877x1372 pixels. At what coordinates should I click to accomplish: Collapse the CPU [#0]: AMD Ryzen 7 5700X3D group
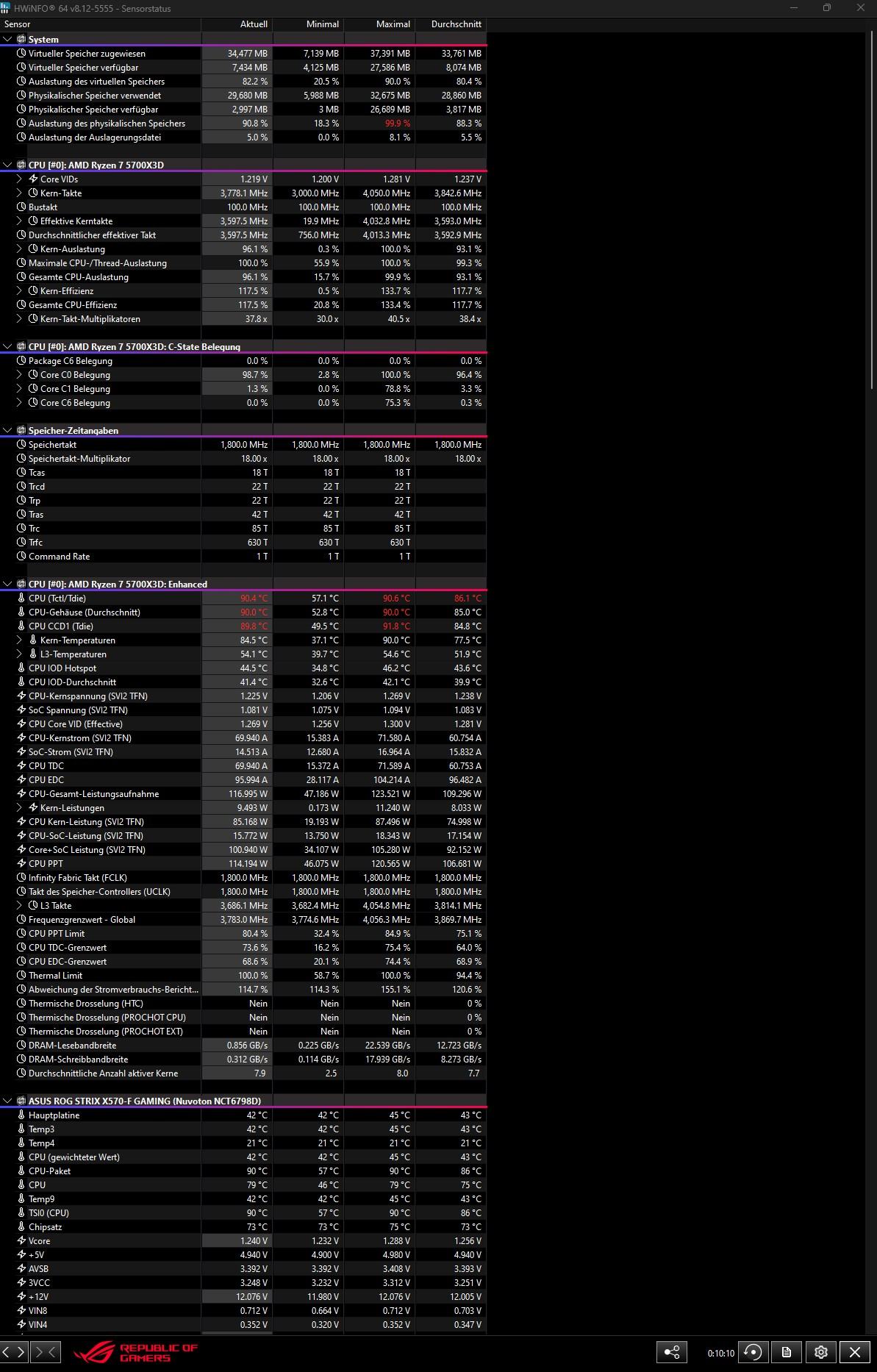point(7,165)
